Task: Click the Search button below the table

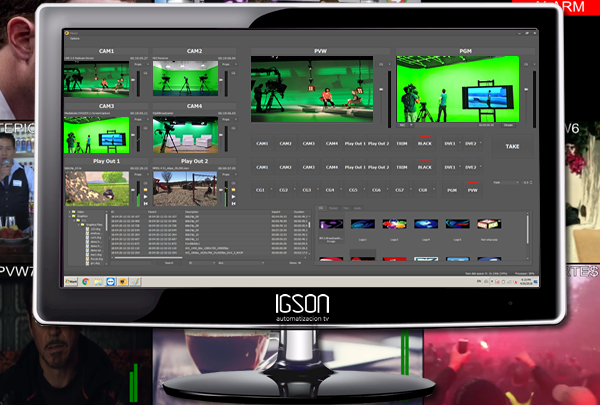Action: (x=169, y=263)
